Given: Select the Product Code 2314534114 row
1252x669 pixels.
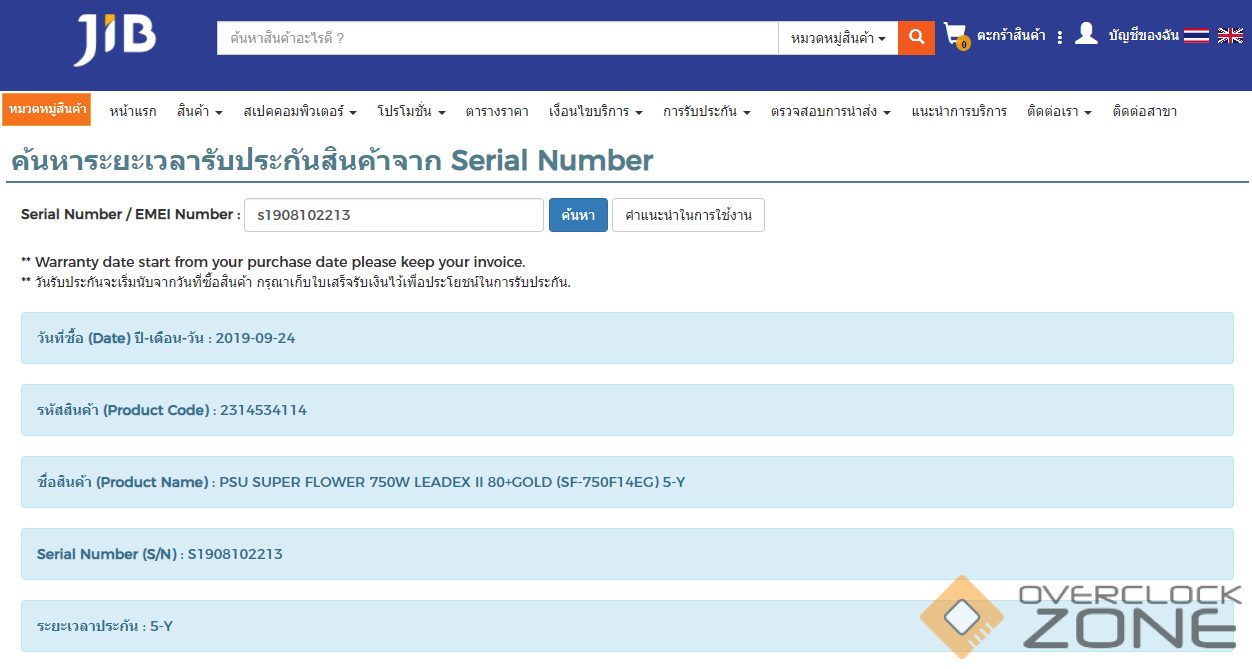Looking at the screenshot, I should click(627, 410).
